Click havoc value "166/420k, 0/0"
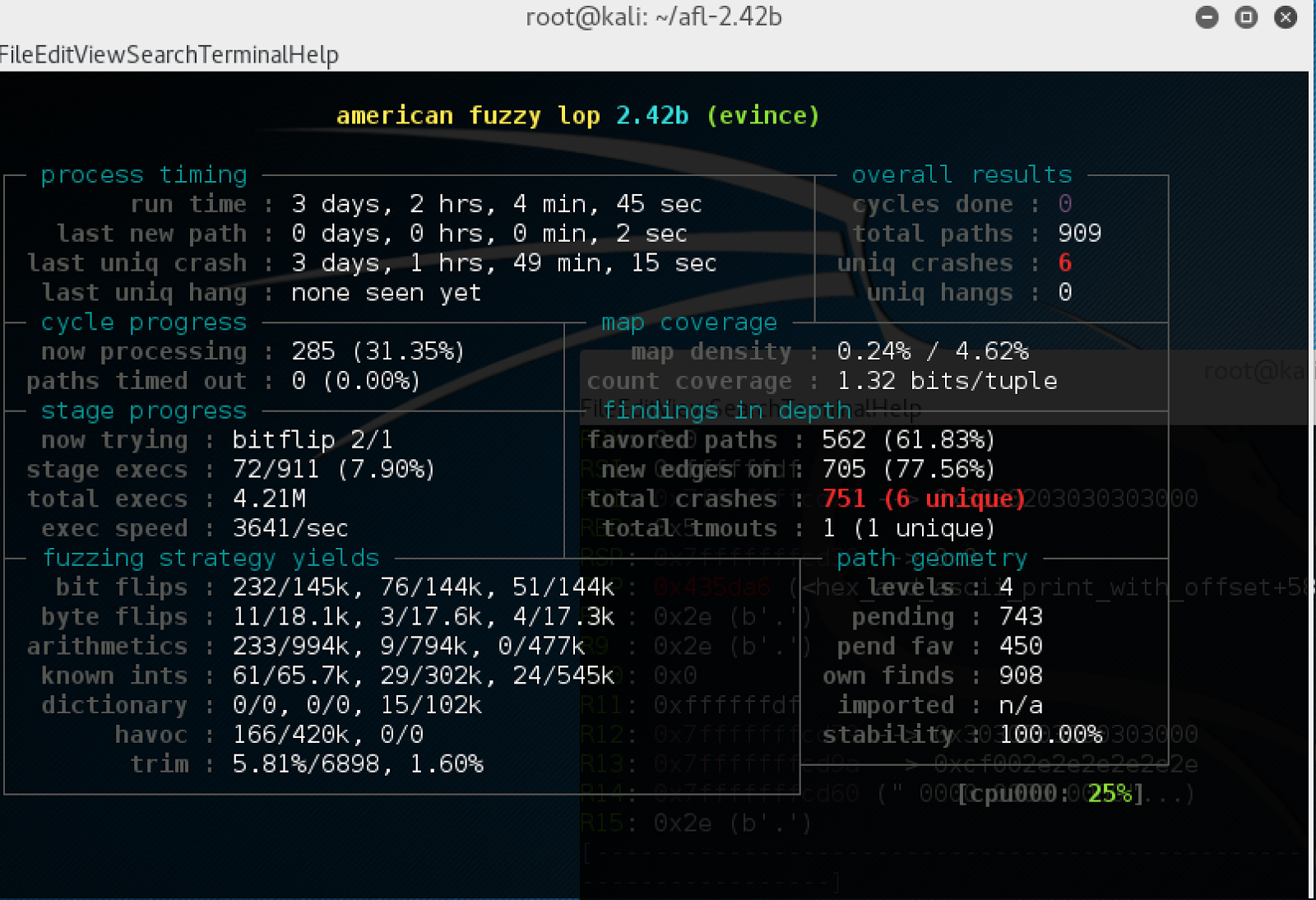This screenshot has height=900, width=1316. [328, 735]
